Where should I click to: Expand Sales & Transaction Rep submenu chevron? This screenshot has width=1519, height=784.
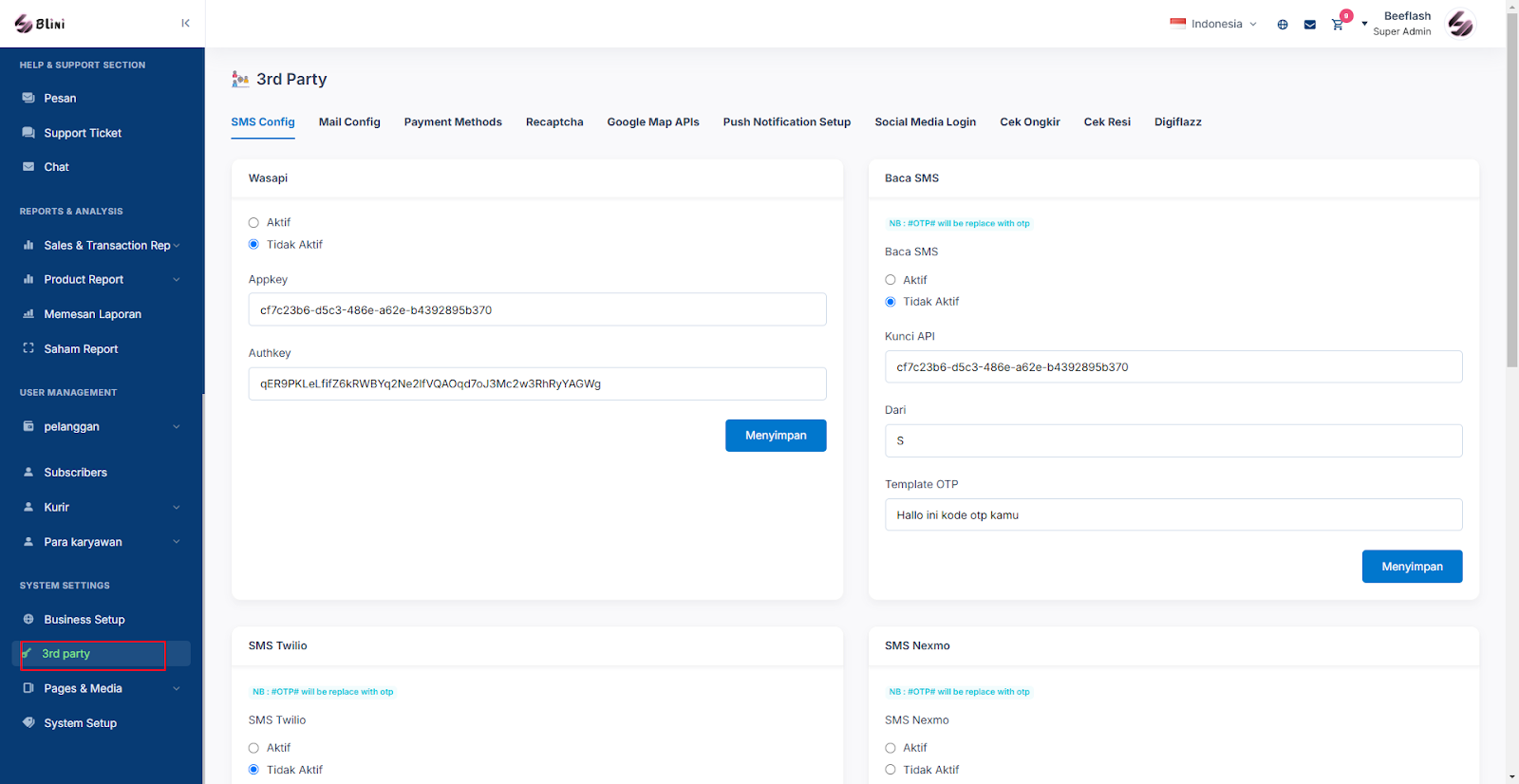pyautogui.click(x=177, y=245)
